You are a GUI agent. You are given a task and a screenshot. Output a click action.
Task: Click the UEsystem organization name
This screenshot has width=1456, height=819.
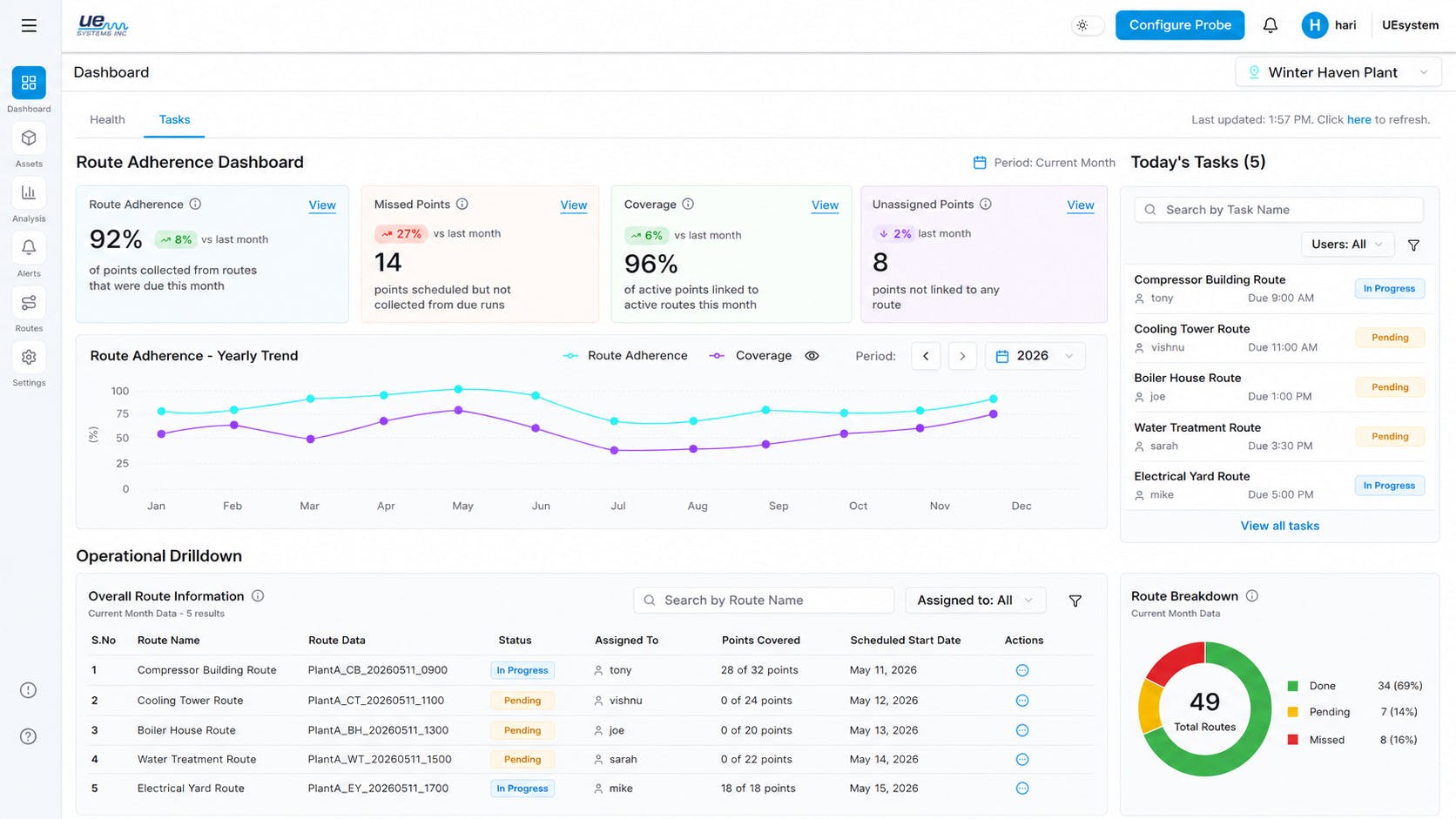(1410, 25)
